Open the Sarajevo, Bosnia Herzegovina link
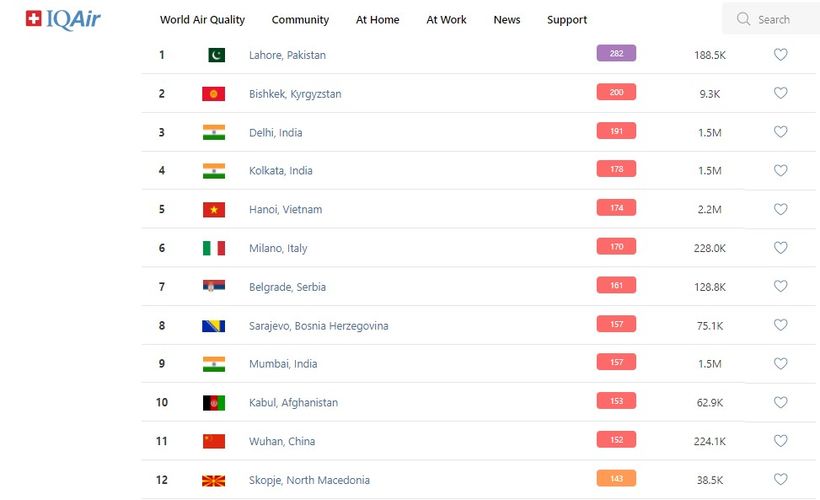The height and width of the screenshot is (500, 820). 319,326
